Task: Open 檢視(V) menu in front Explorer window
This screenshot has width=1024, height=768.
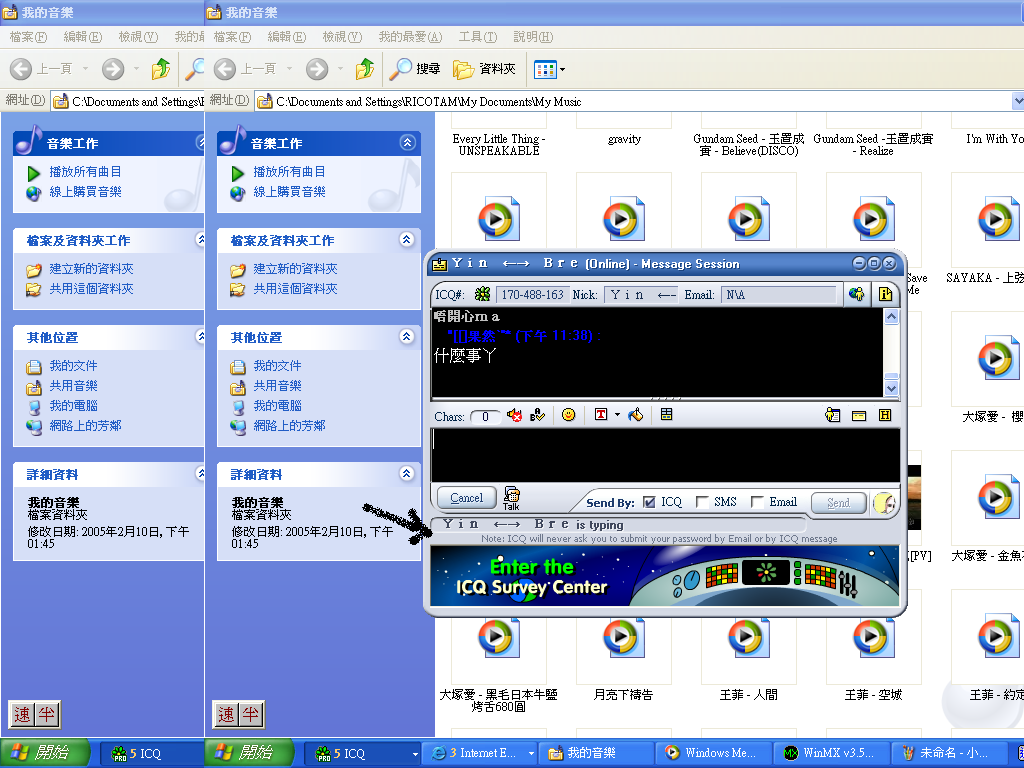Action: 342,37
